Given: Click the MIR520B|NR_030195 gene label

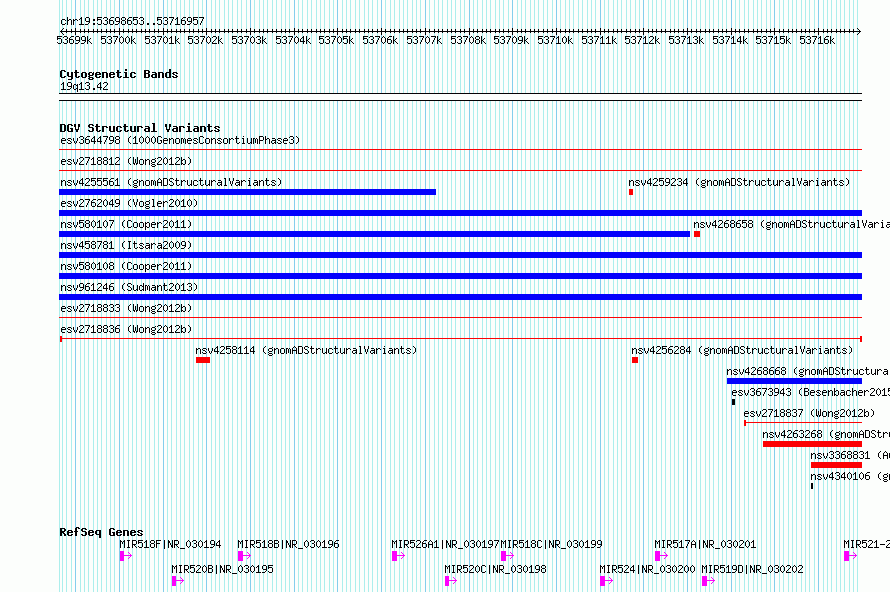Looking at the screenshot, I should [222, 569].
